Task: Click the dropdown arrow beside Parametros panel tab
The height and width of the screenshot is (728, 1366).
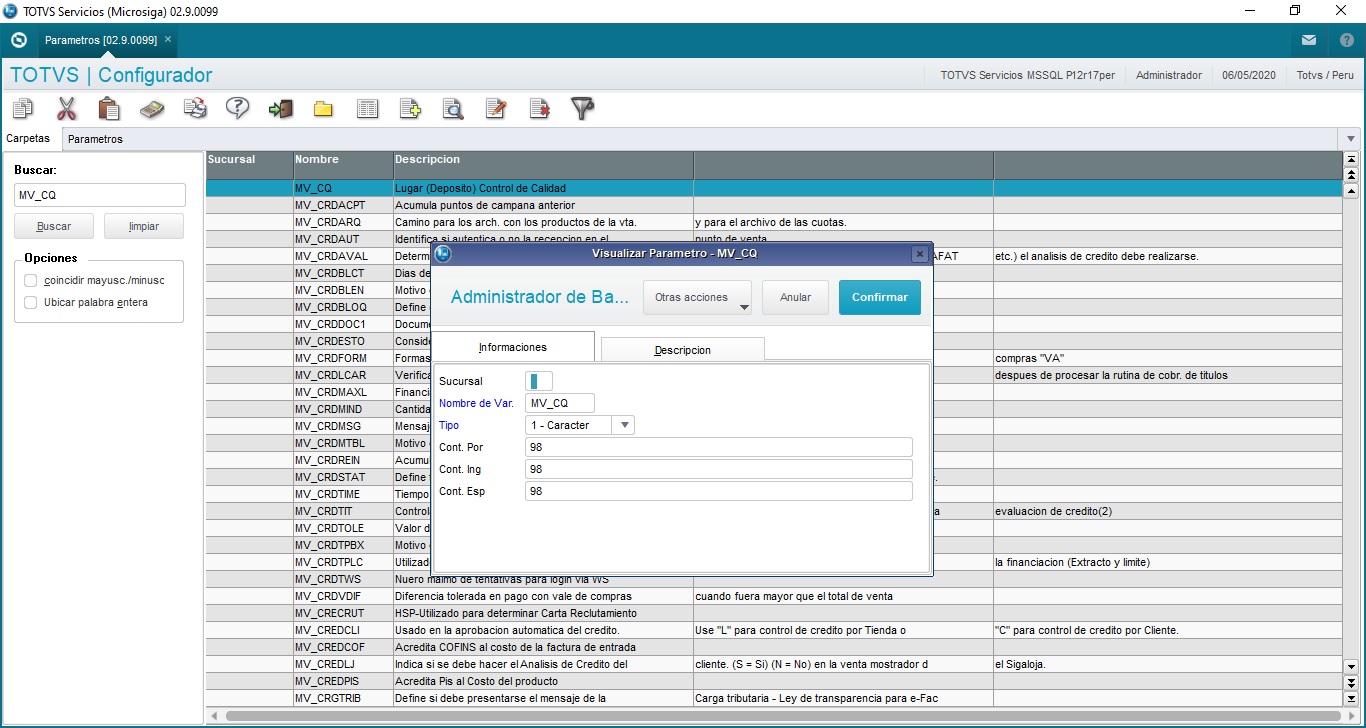Action: click(x=1351, y=139)
